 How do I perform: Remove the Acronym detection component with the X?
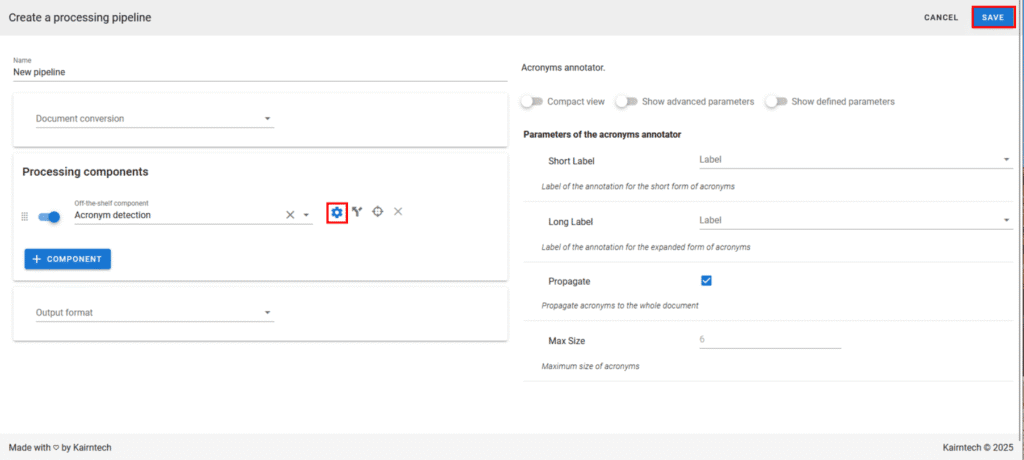tap(398, 212)
